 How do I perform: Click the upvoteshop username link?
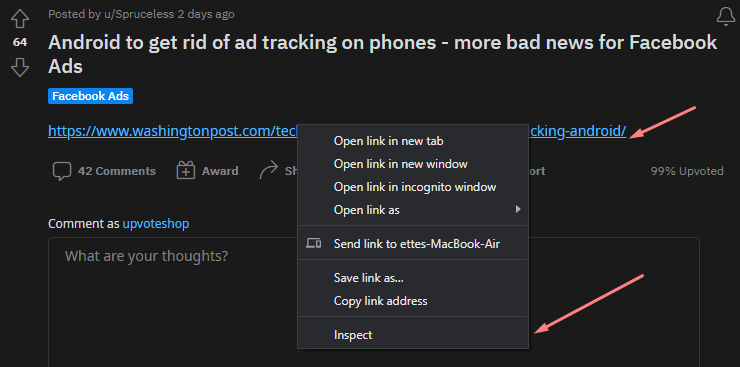click(156, 223)
